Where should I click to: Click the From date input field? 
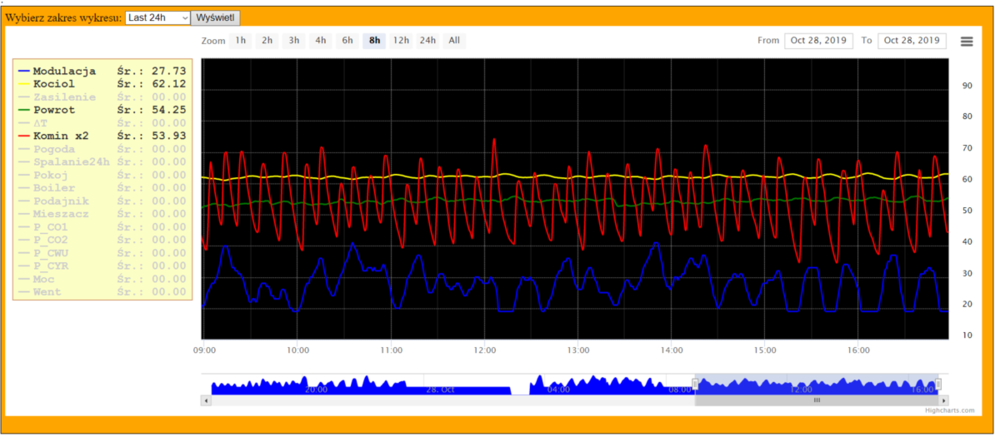pos(818,41)
